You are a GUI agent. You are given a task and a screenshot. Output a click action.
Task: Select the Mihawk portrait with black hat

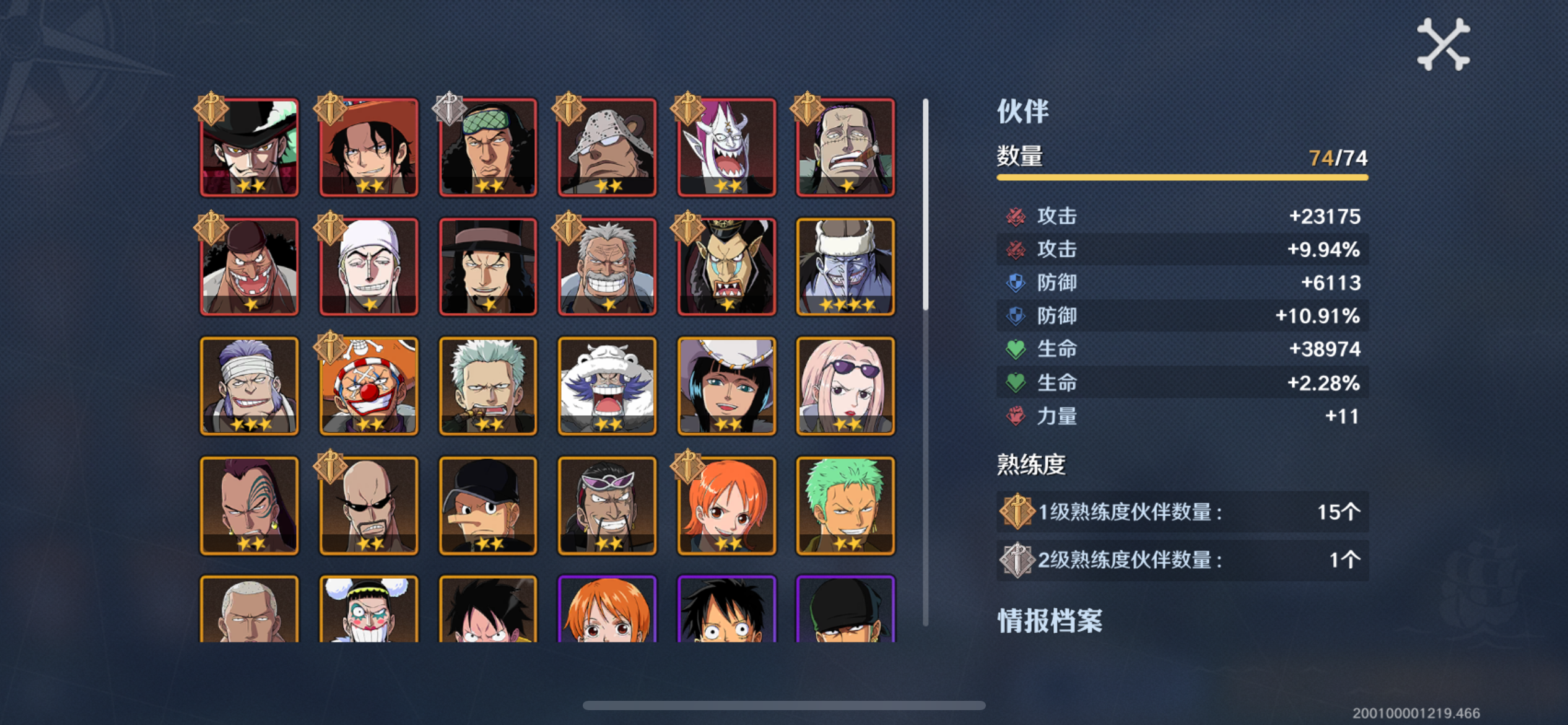(249, 147)
